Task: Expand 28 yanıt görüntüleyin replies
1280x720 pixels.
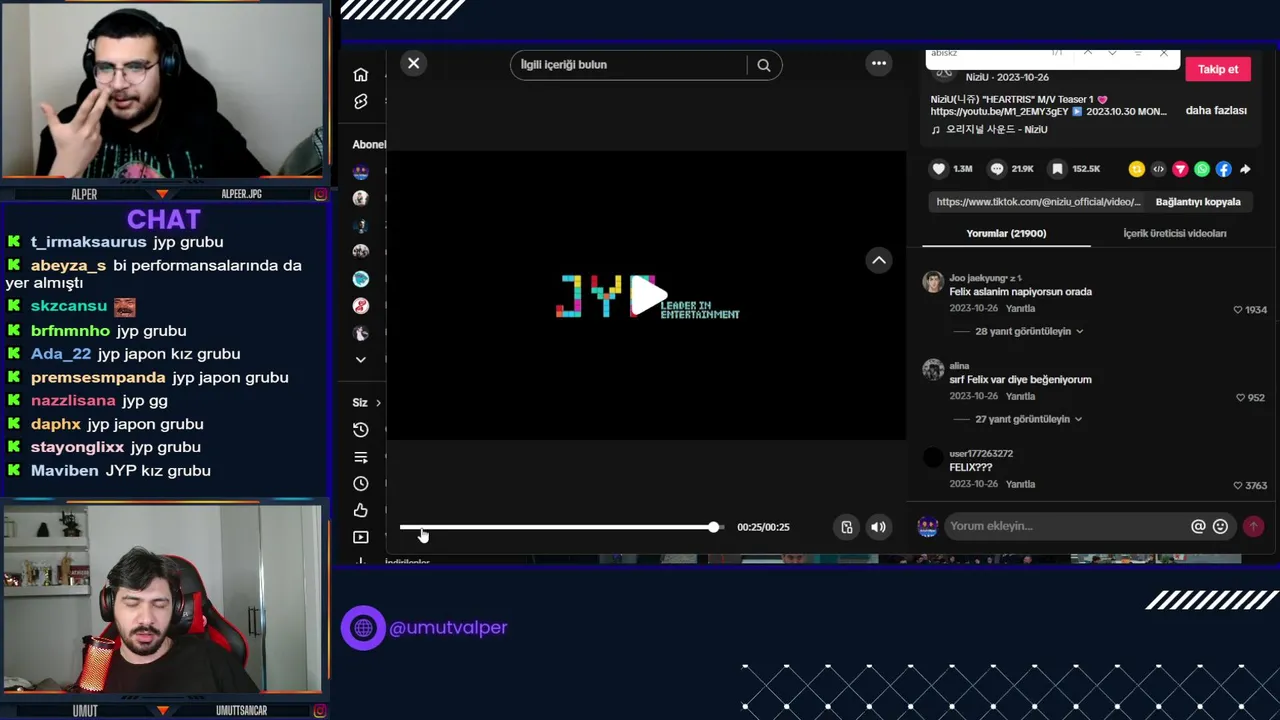Action: click(x=1029, y=331)
